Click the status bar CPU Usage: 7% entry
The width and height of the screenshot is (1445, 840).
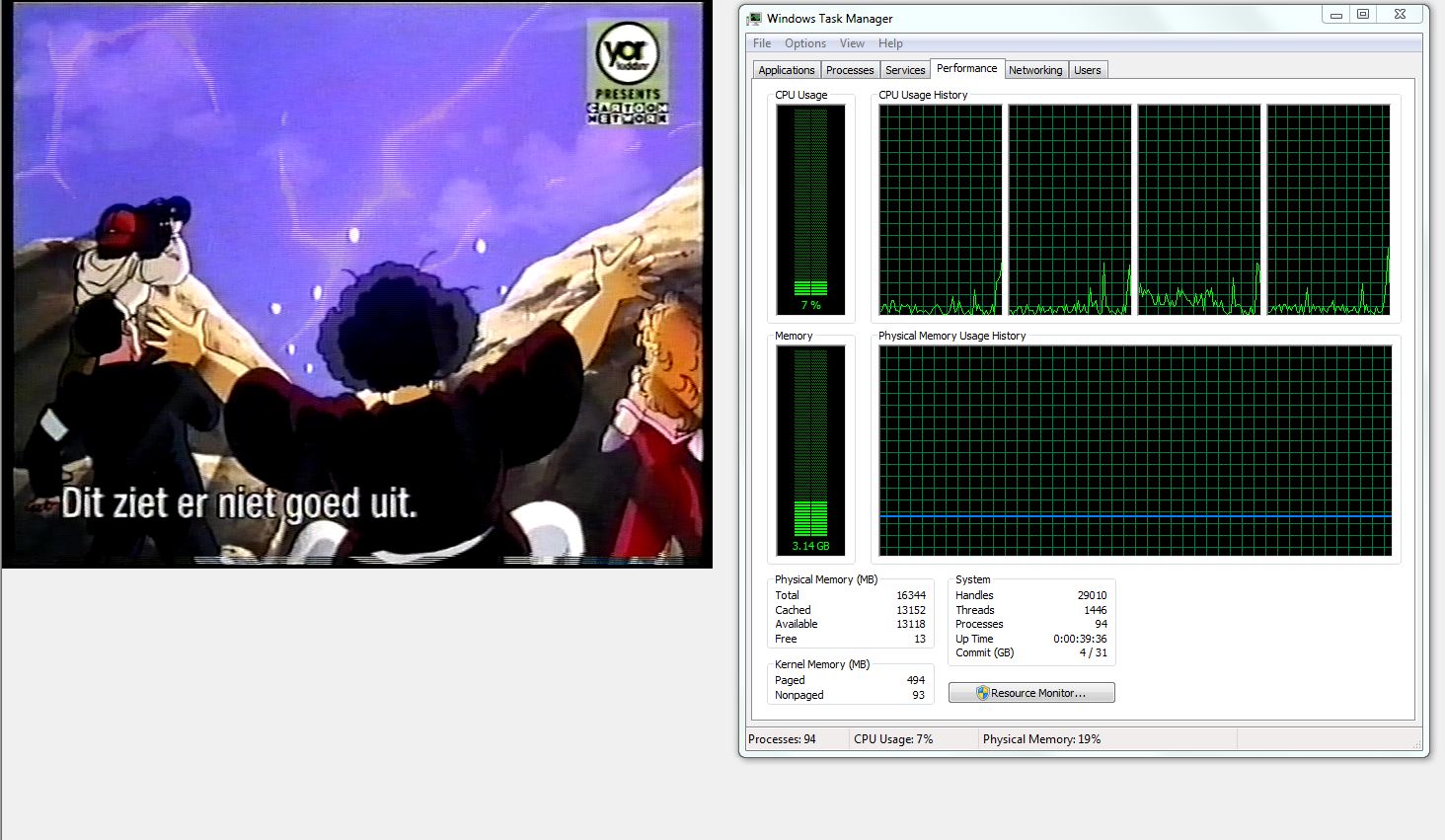pyautogui.click(x=893, y=739)
